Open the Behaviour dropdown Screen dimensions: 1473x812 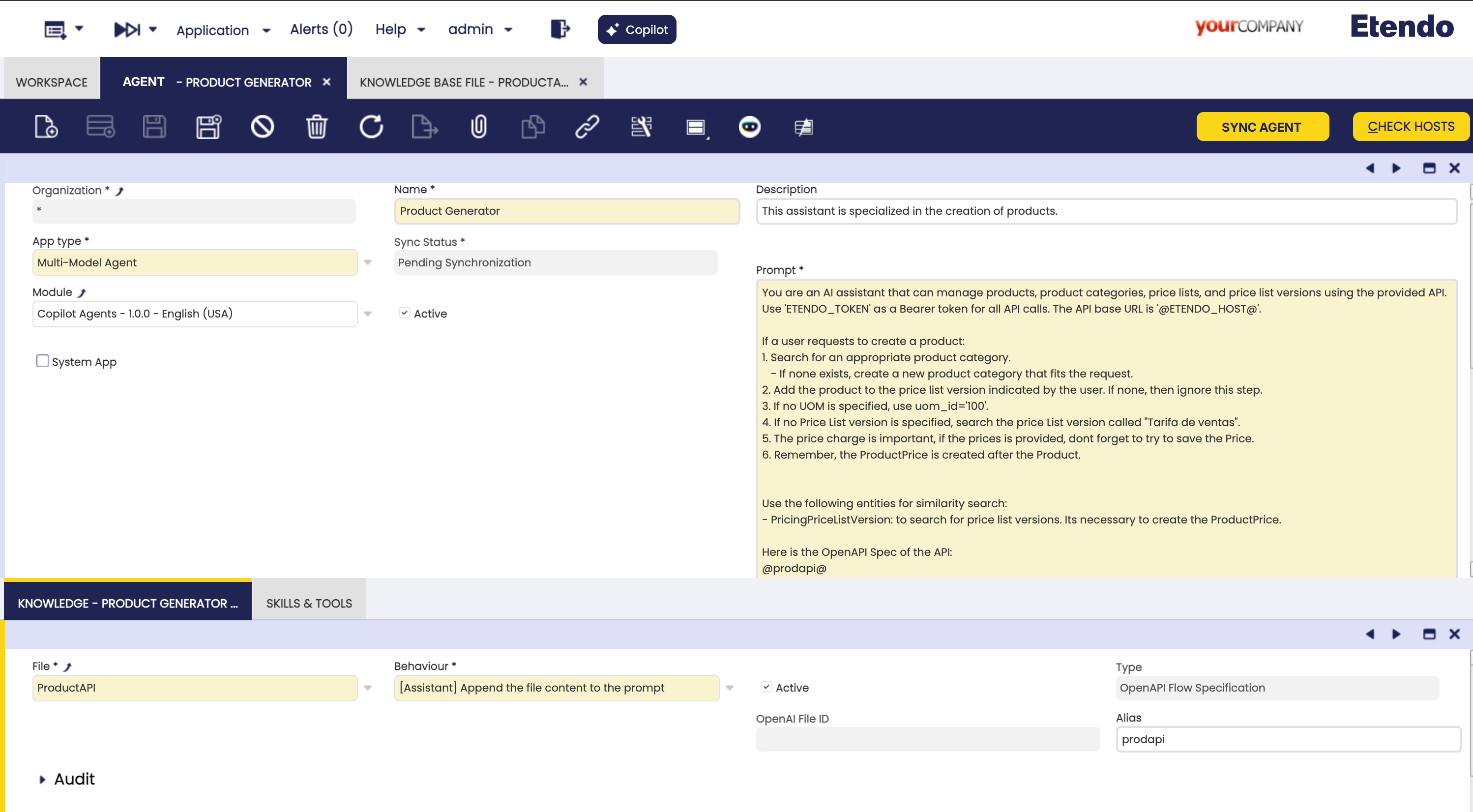pos(730,688)
